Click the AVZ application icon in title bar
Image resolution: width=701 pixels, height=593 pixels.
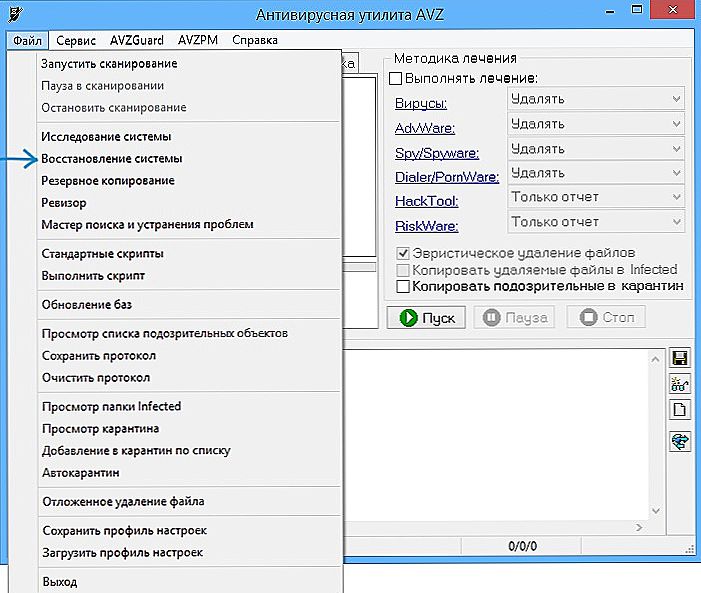coord(15,14)
